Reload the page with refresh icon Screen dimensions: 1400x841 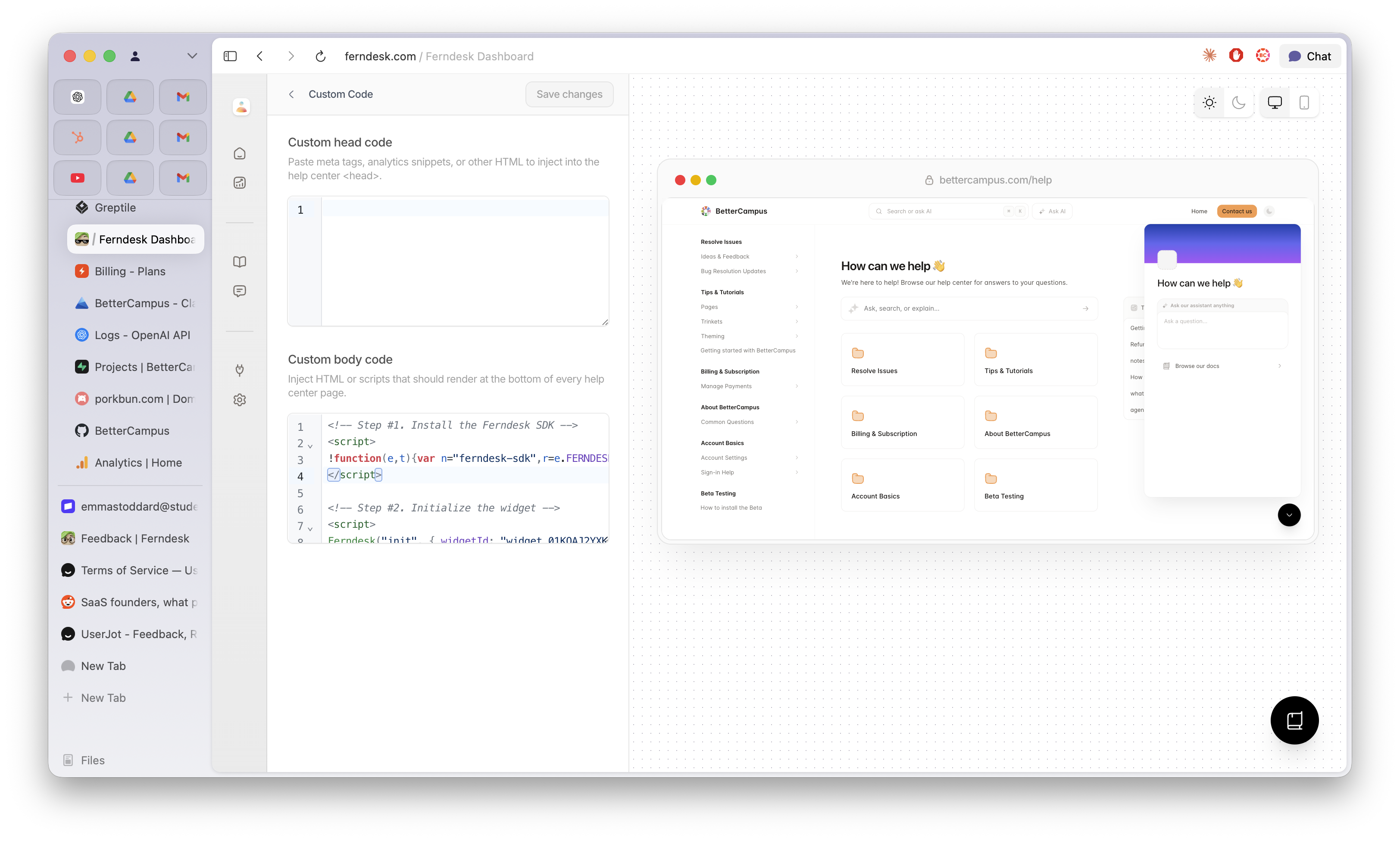(x=320, y=56)
